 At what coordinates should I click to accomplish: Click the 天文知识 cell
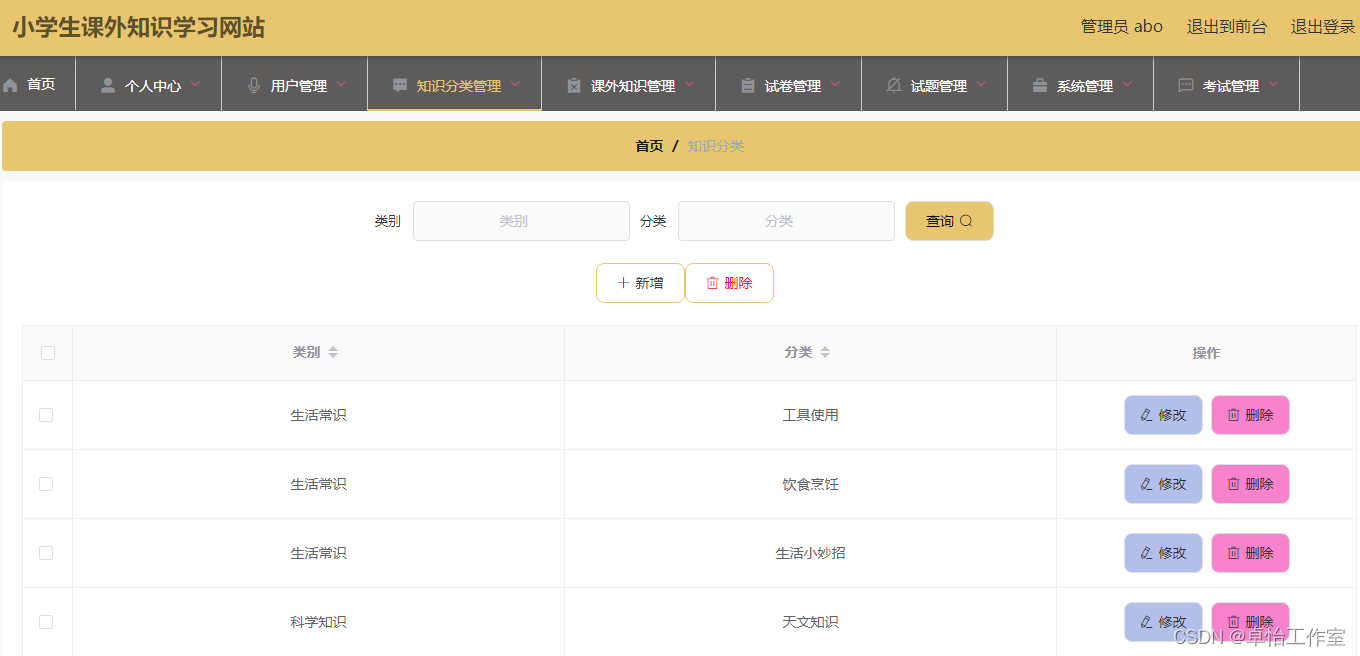coord(810,622)
